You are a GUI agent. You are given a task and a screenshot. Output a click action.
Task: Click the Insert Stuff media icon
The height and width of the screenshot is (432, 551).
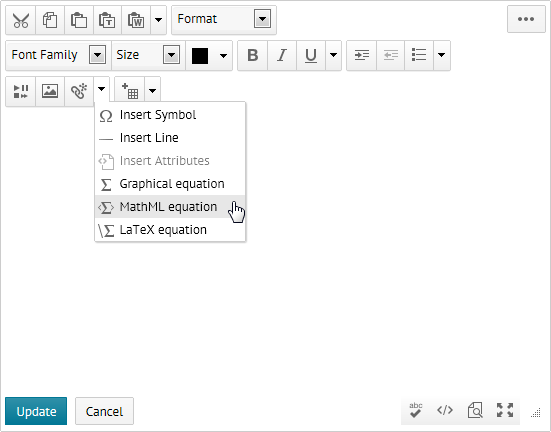(21, 91)
